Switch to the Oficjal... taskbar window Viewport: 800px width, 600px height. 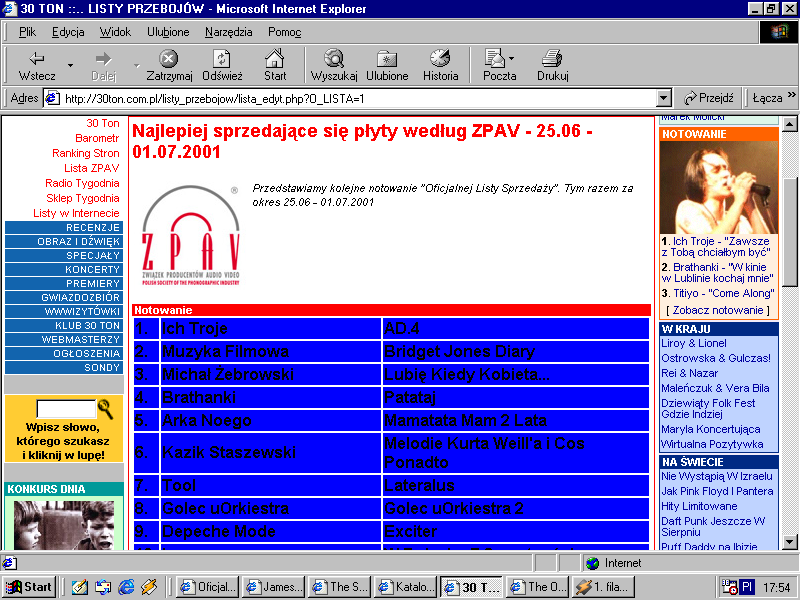click(x=207, y=587)
